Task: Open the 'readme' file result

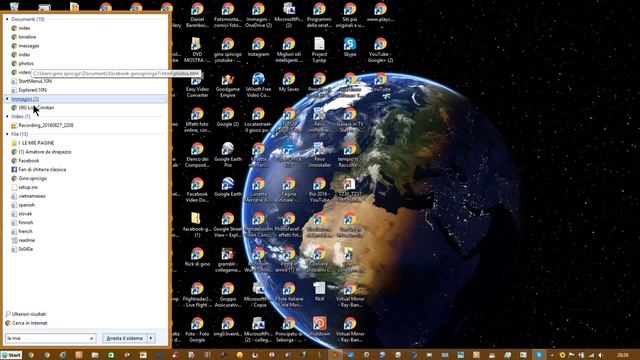Action: point(27,240)
